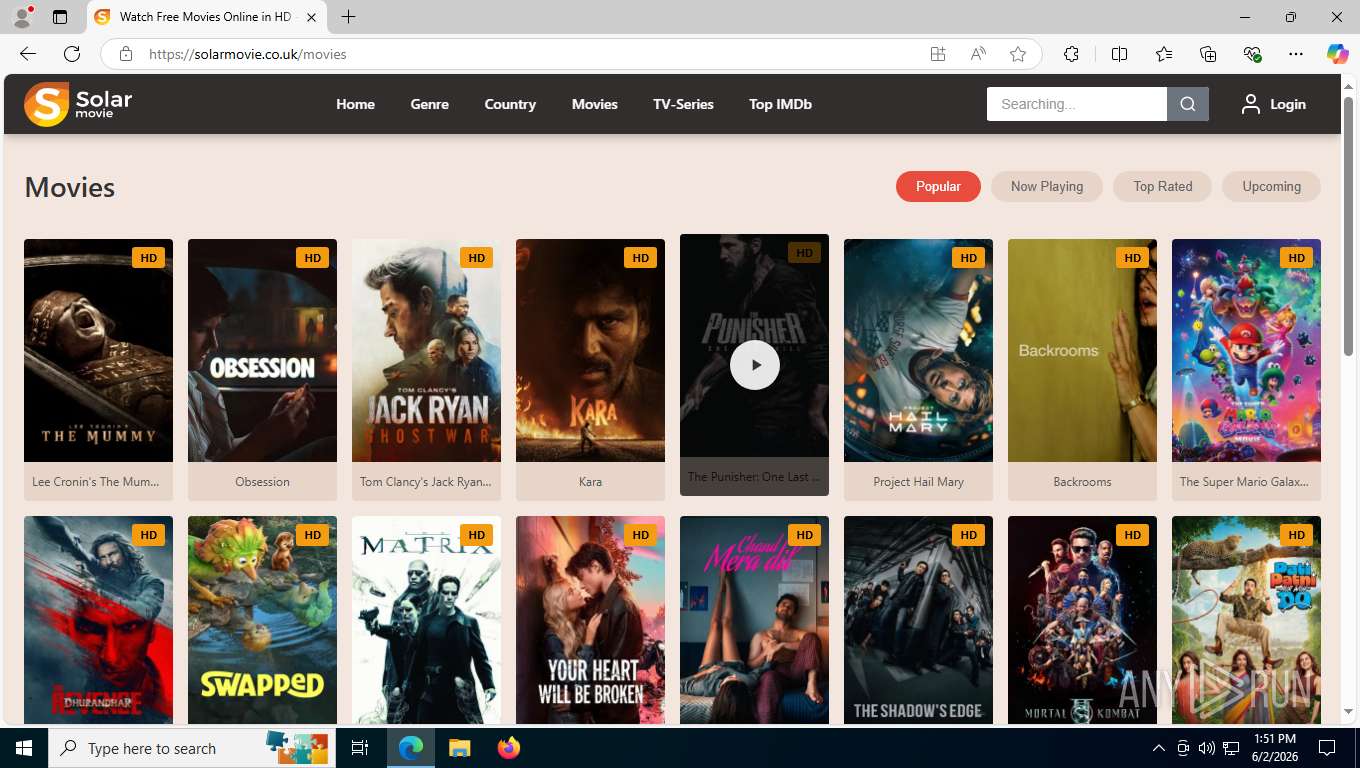
Task: Open the Action Center notifications icon
Action: point(1327,748)
